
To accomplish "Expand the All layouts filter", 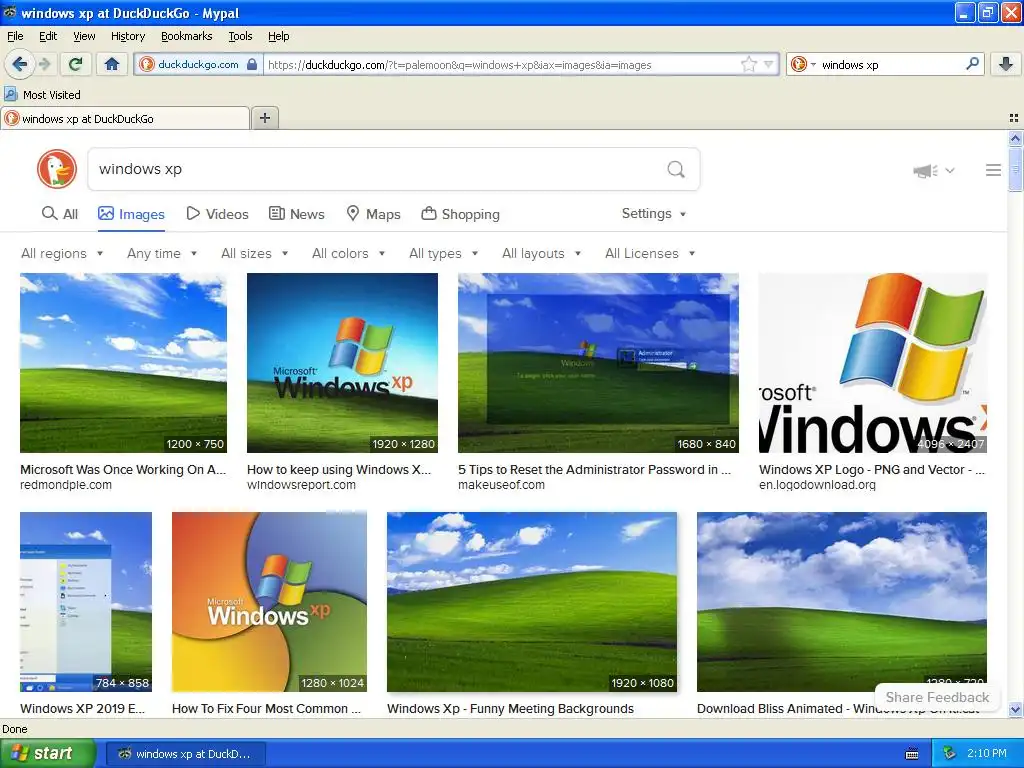I will pos(541,253).
